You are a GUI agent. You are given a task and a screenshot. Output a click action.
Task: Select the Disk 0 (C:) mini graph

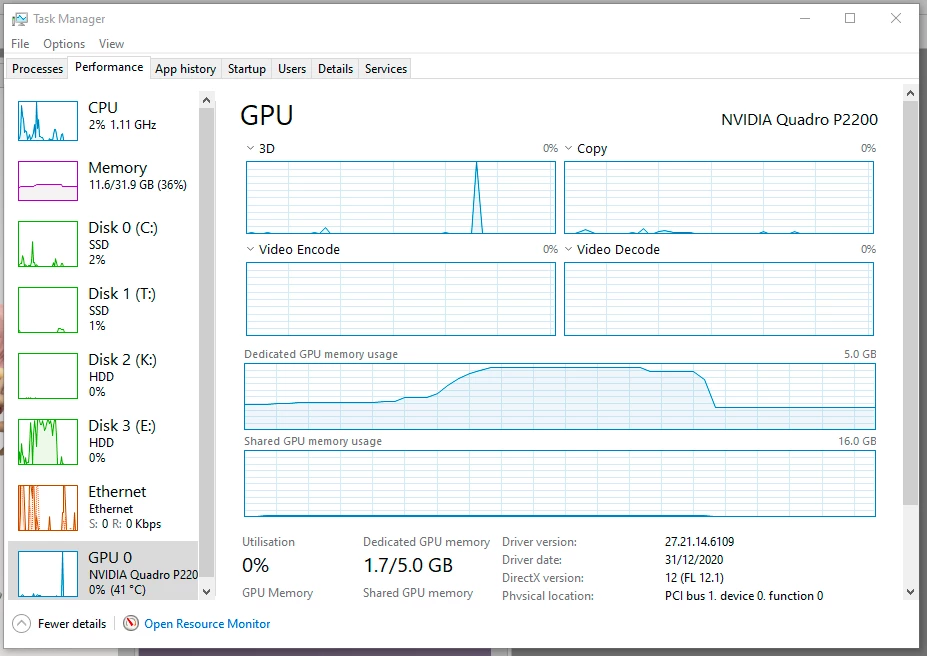pyautogui.click(x=48, y=244)
